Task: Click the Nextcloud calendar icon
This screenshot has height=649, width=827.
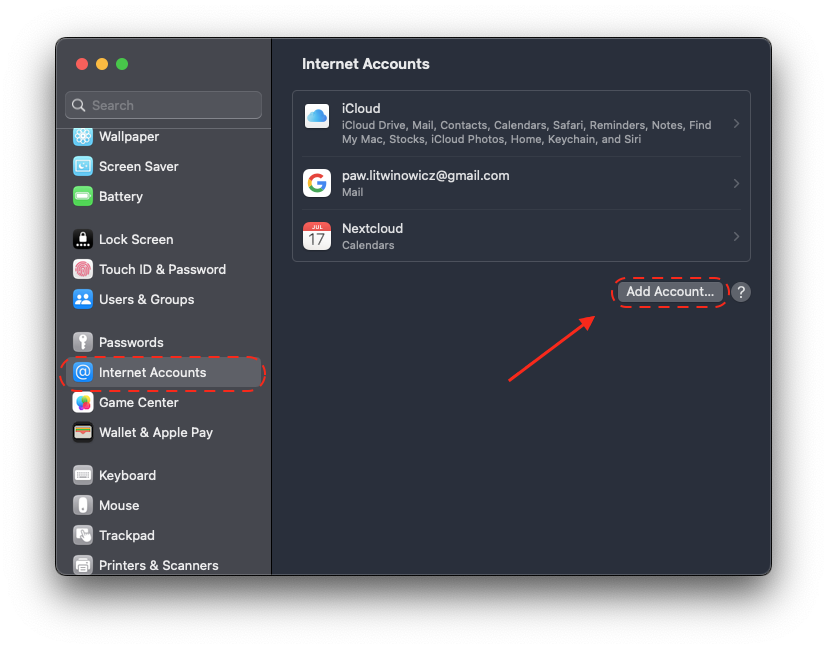Action: point(317,237)
